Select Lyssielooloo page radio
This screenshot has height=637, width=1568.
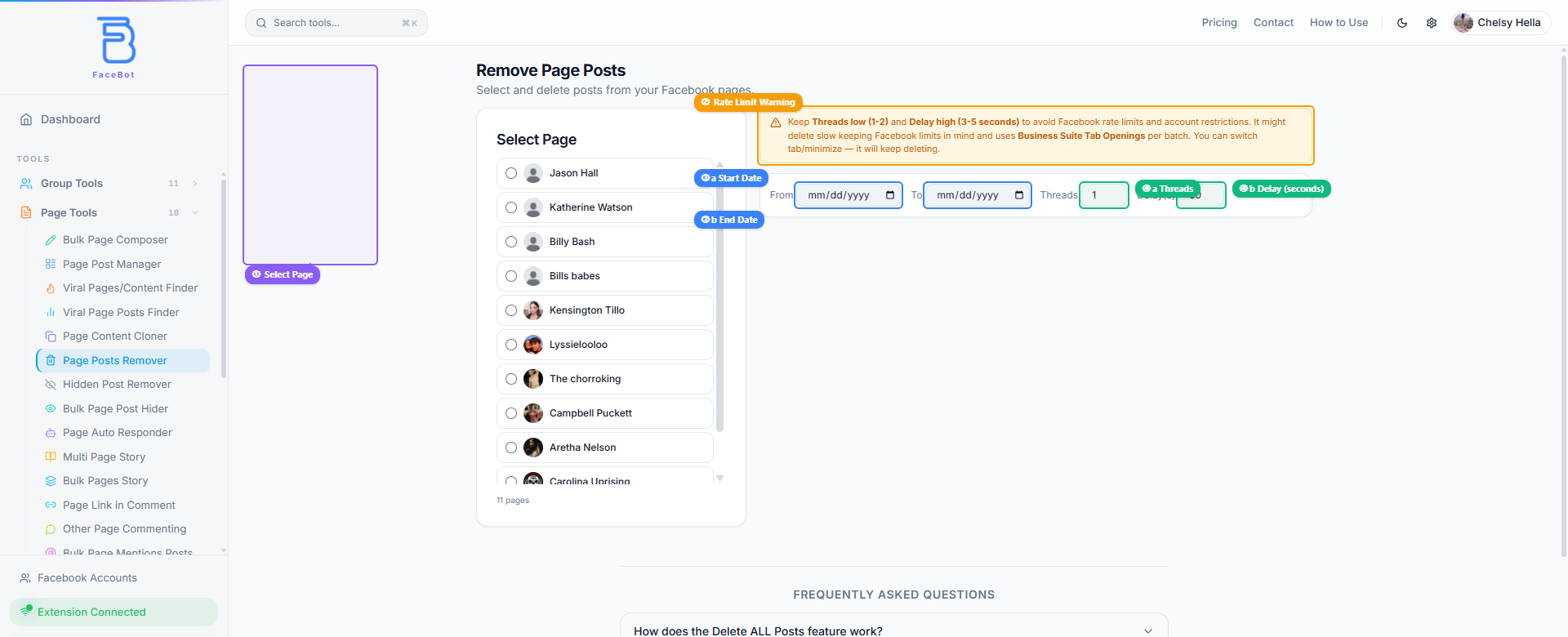tap(511, 345)
